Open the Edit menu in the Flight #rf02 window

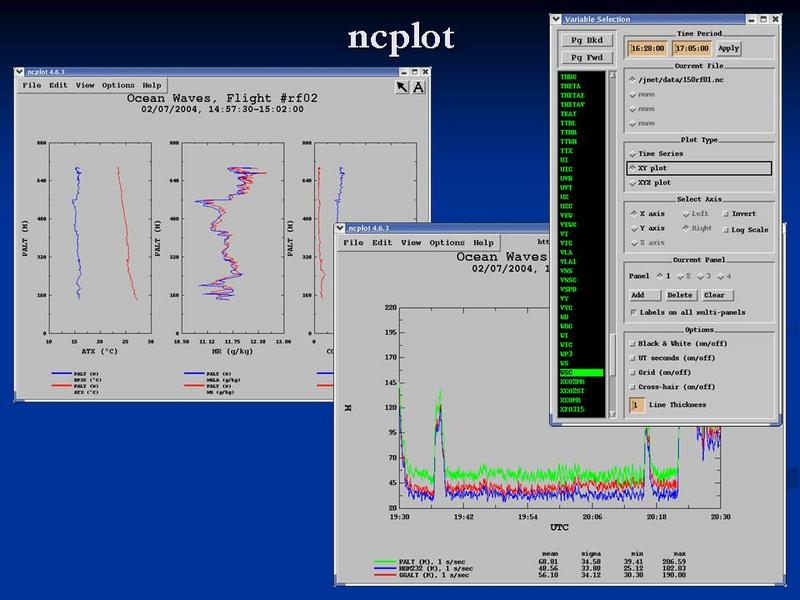[x=58, y=85]
